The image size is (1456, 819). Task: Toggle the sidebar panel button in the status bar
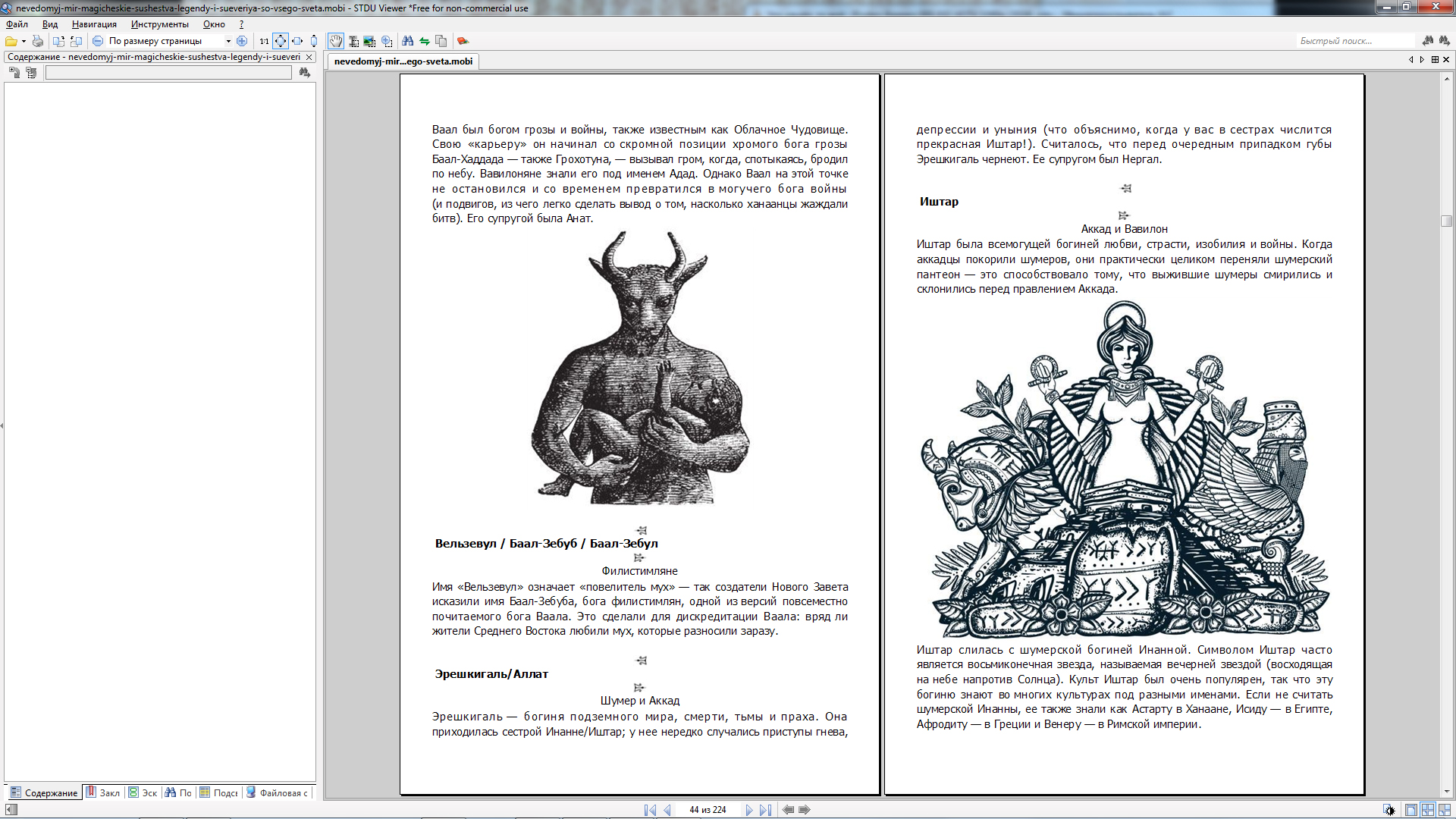pyautogui.click(x=11, y=810)
